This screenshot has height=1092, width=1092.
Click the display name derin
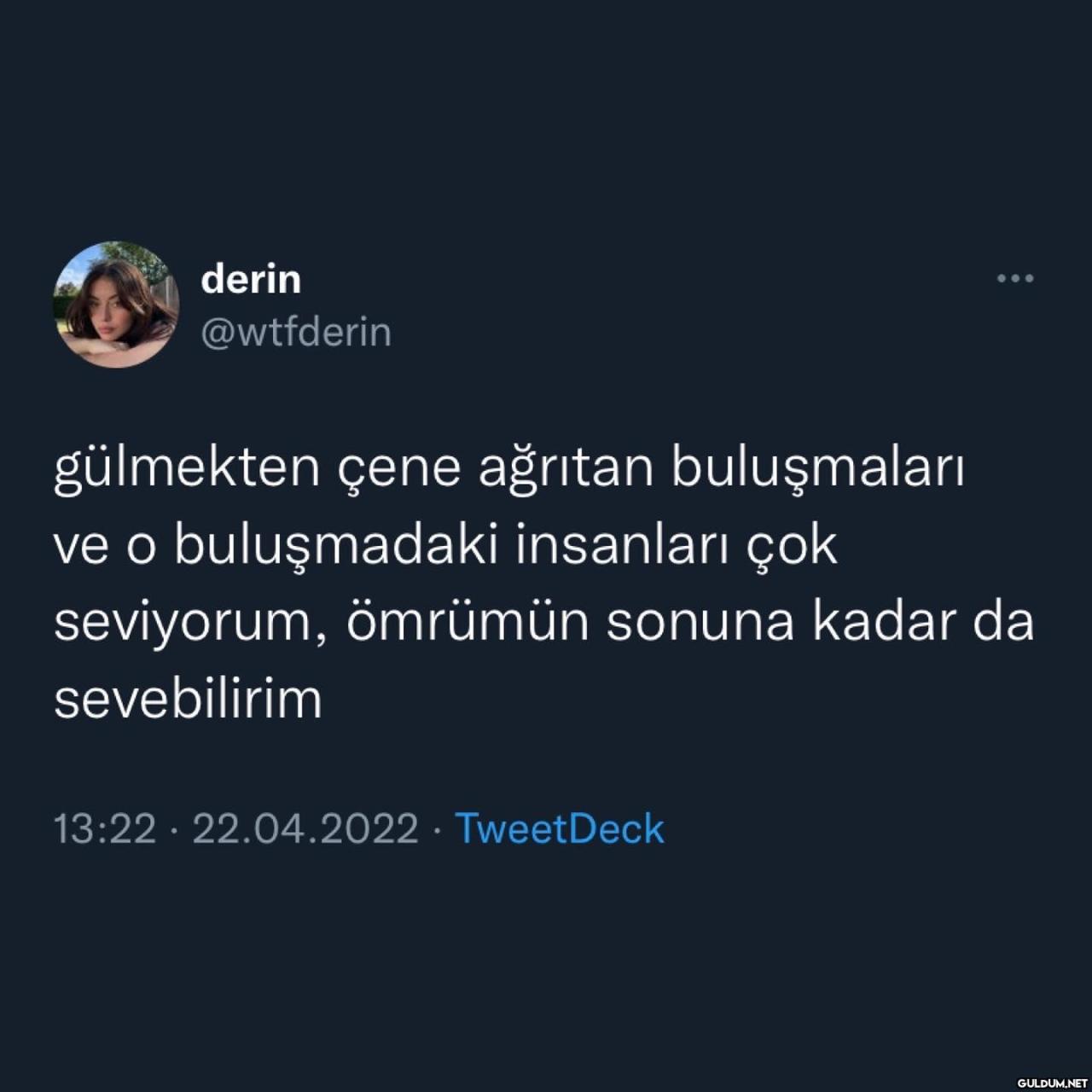click(x=251, y=279)
